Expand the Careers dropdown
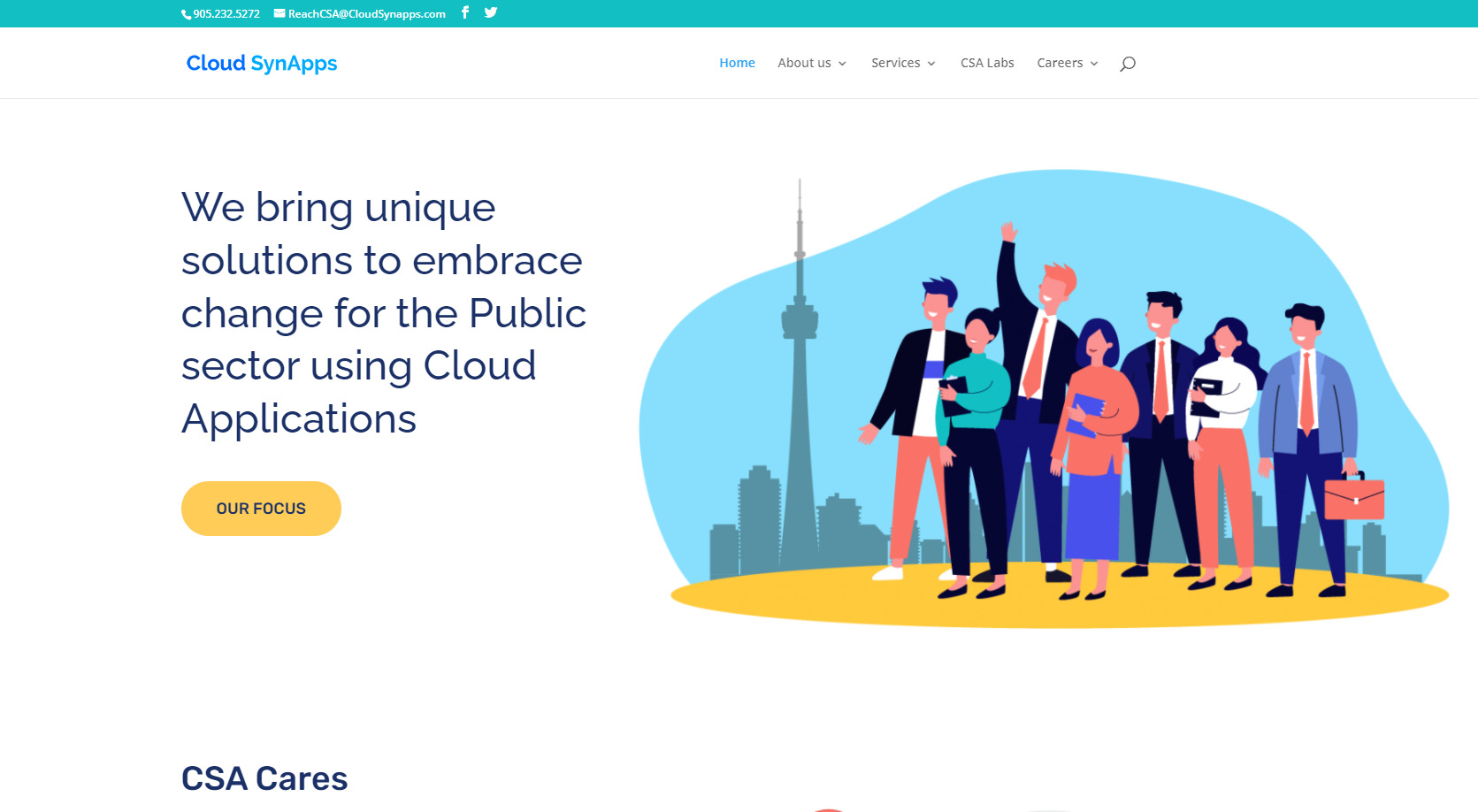The image size is (1478, 812). [1094, 63]
